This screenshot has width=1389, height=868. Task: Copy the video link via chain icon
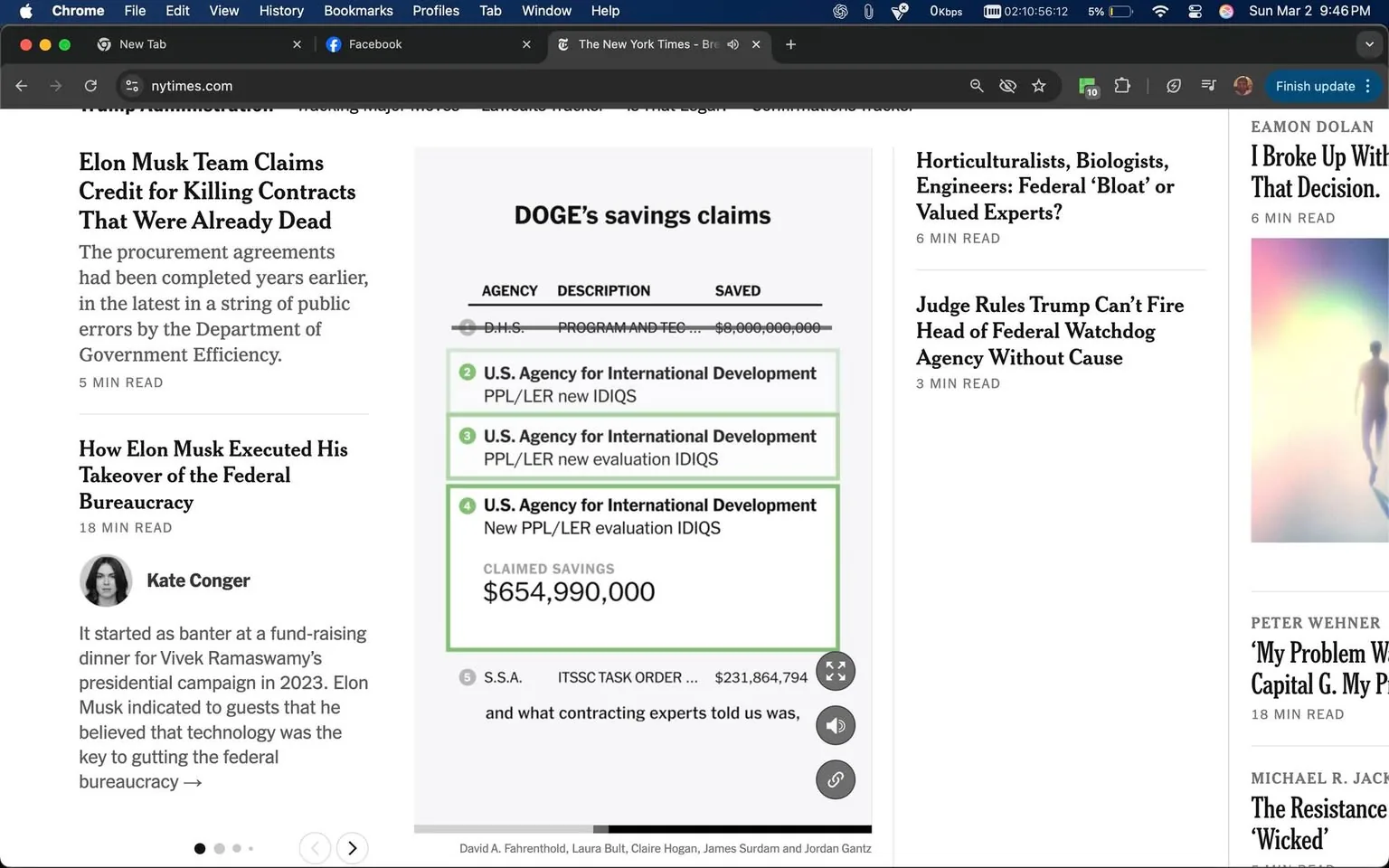click(x=835, y=779)
